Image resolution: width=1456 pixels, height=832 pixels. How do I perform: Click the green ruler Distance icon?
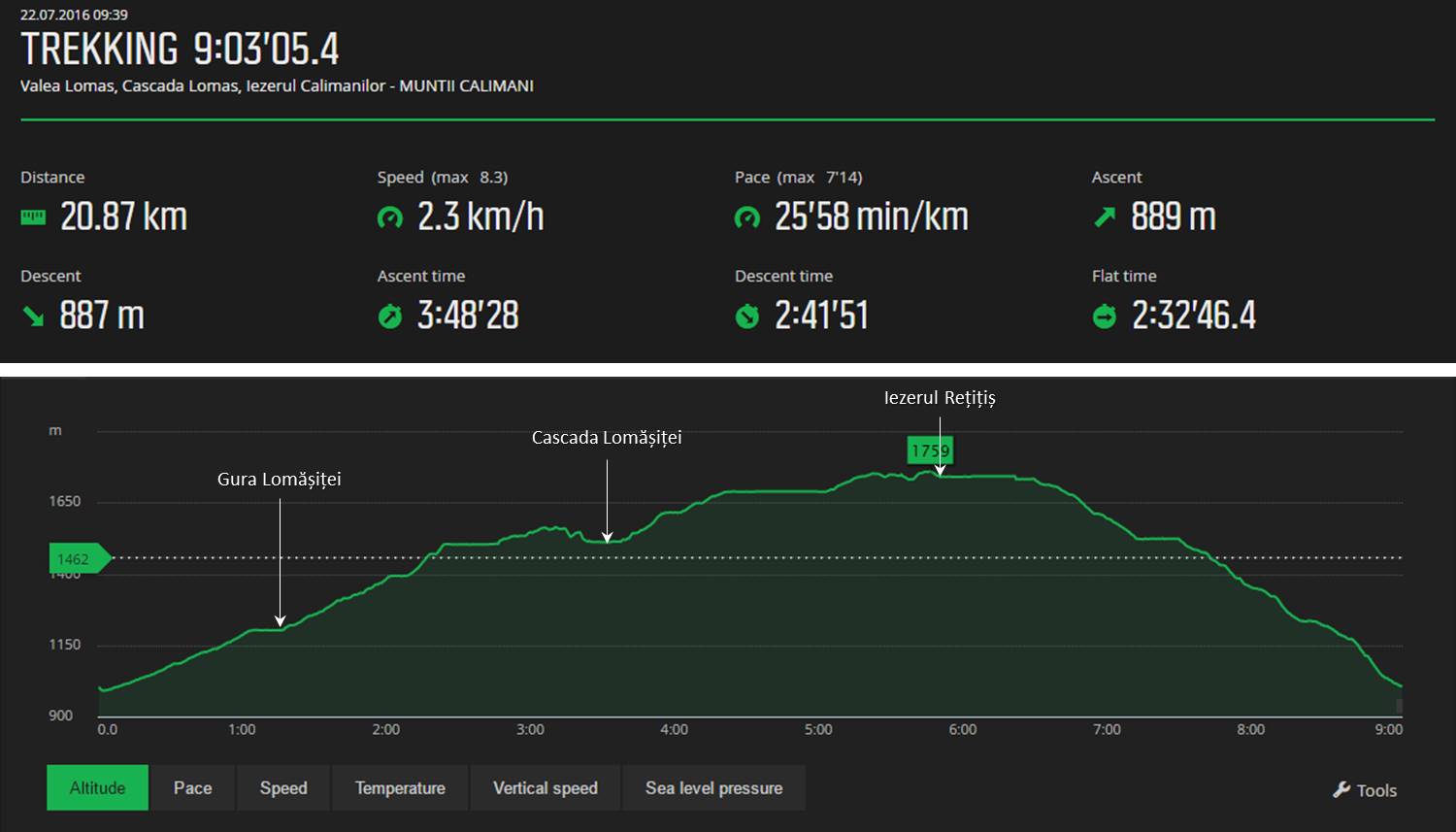click(x=33, y=217)
